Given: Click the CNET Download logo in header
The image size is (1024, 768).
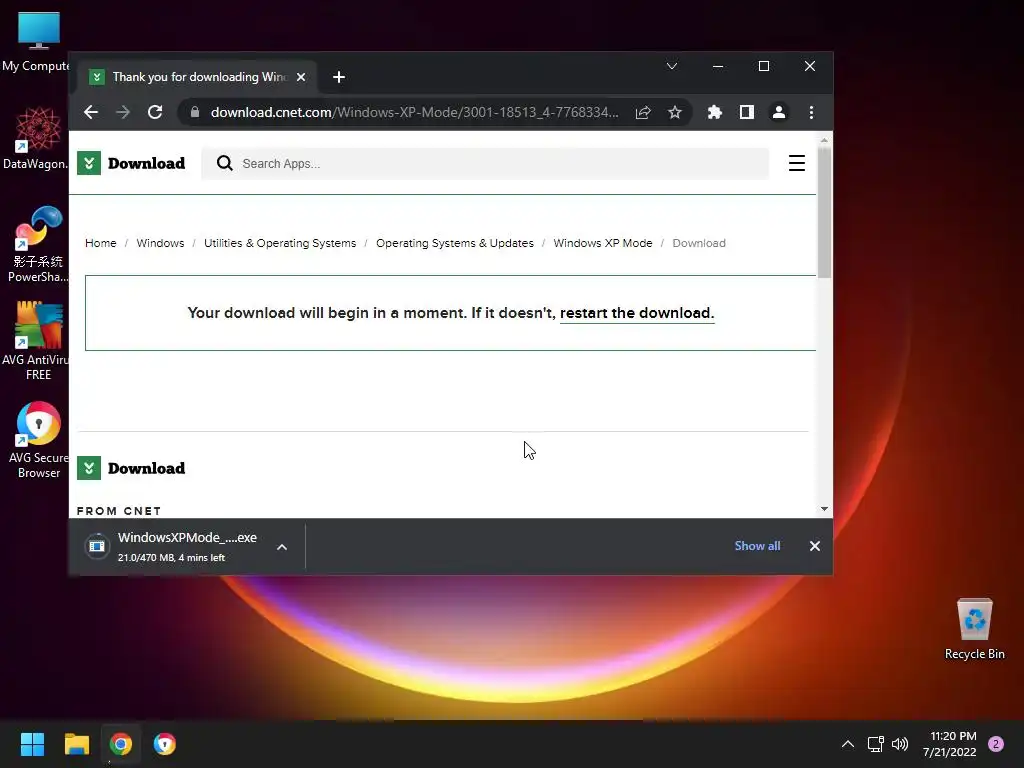Looking at the screenshot, I should tap(131, 163).
